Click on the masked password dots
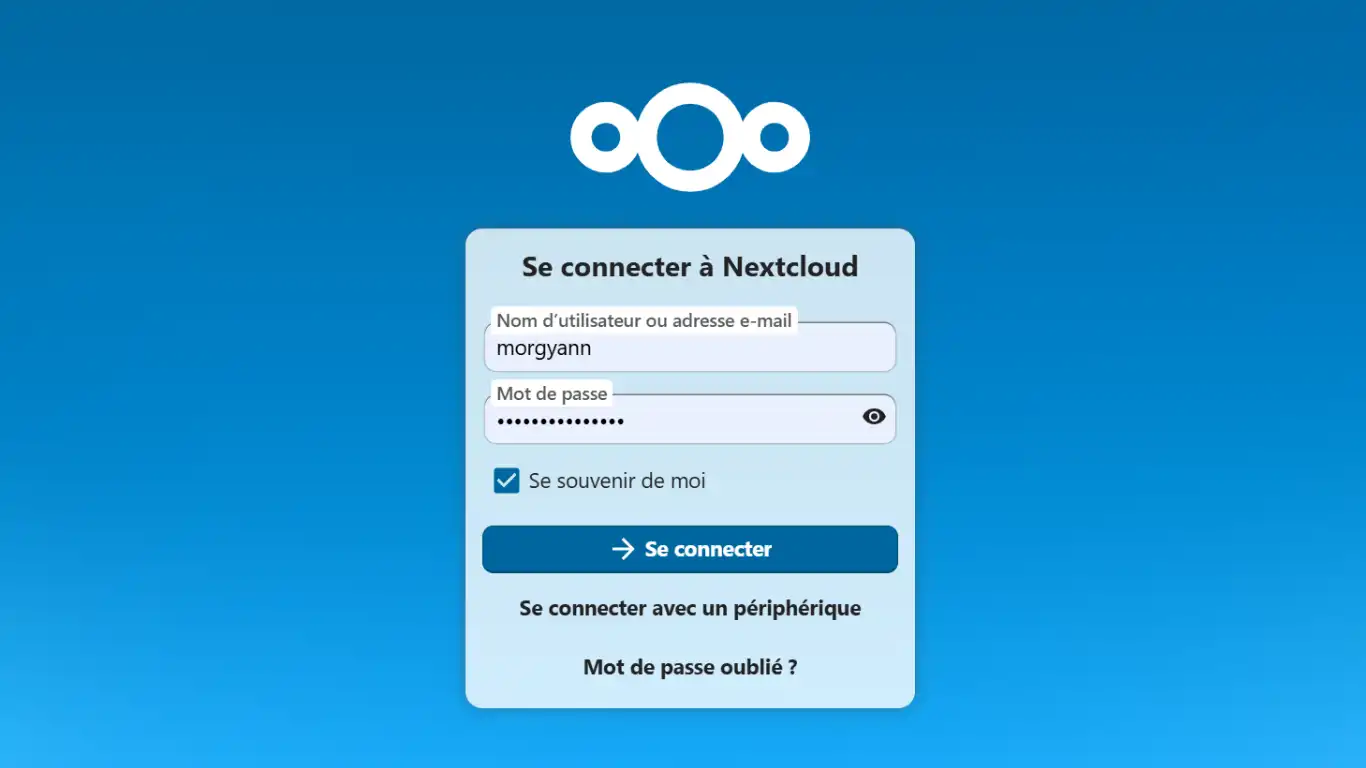The height and width of the screenshot is (768, 1366). (x=561, y=421)
